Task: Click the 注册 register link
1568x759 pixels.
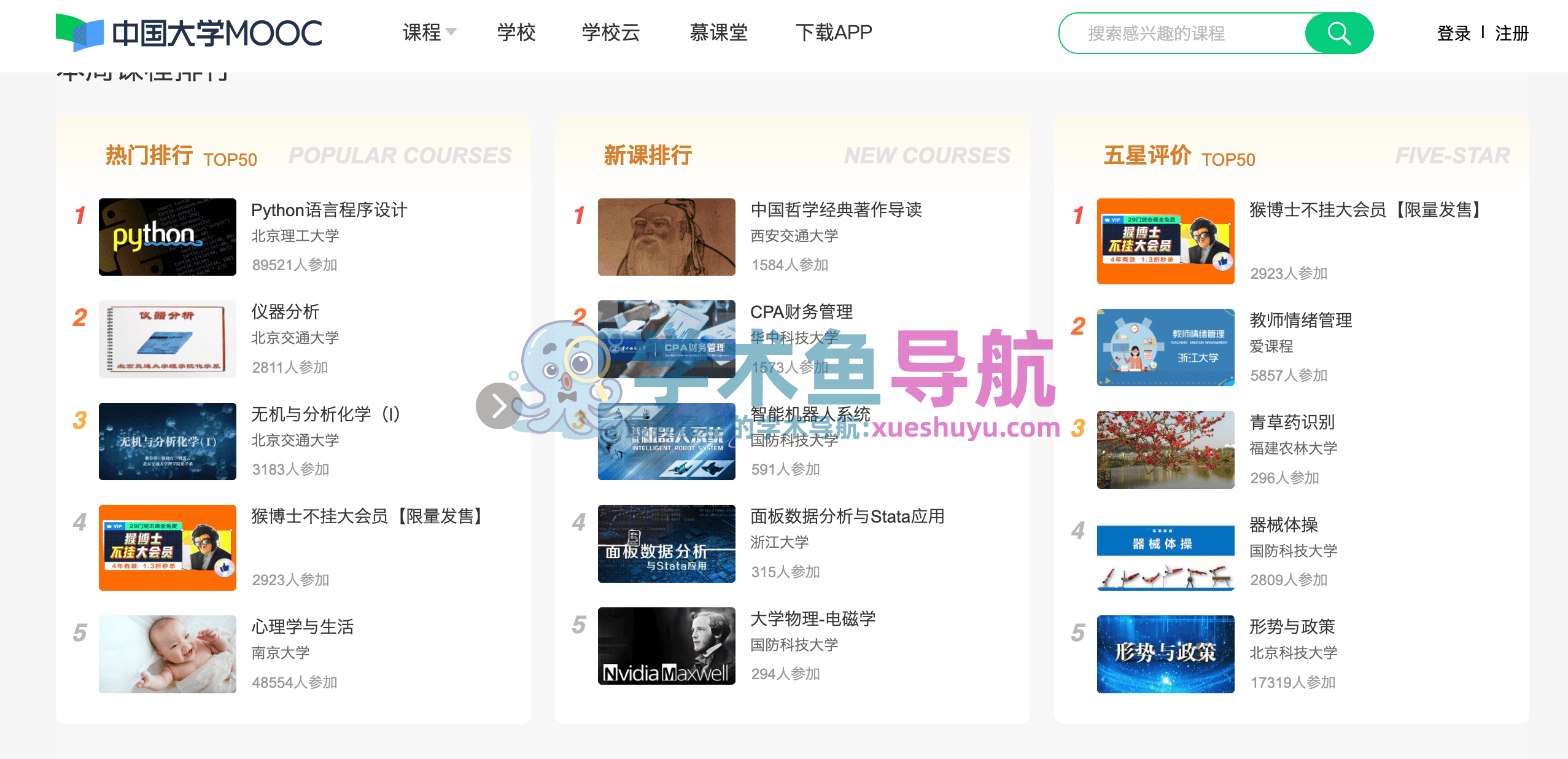Action: [x=1511, y=33]
